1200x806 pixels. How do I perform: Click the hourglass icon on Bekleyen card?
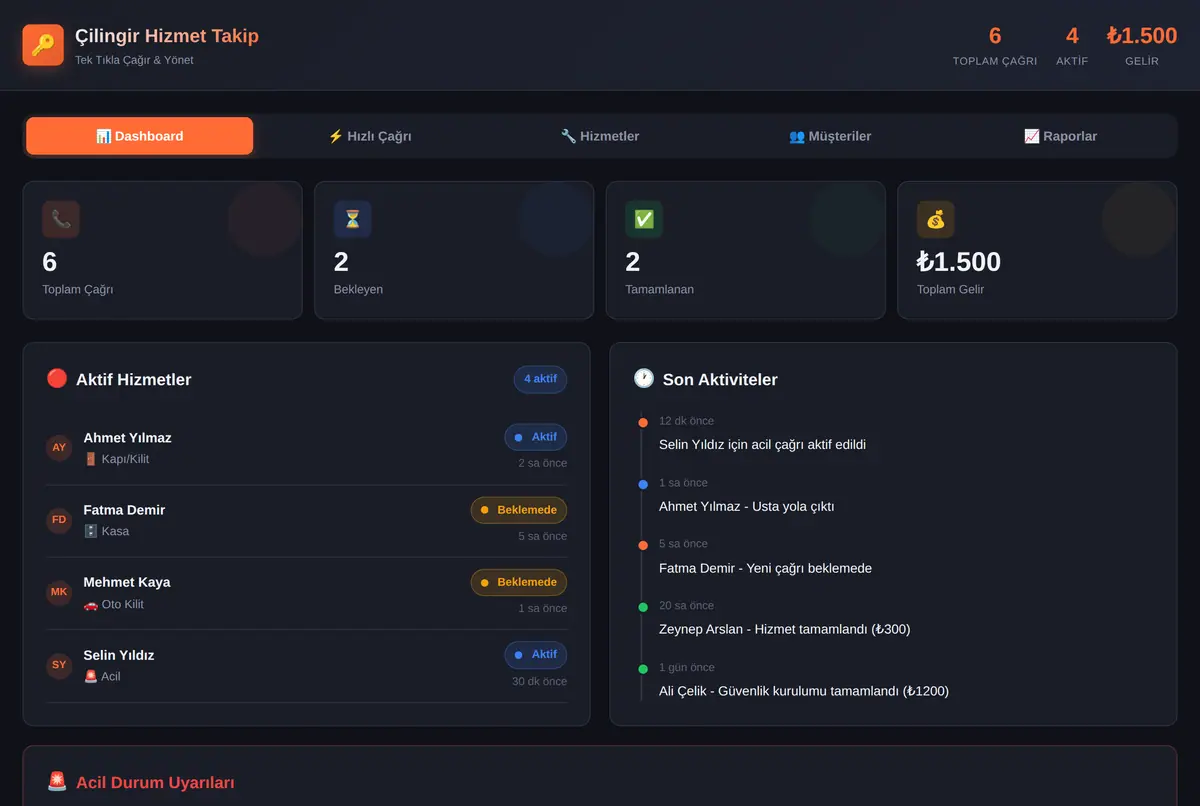[x=352, y=219]
